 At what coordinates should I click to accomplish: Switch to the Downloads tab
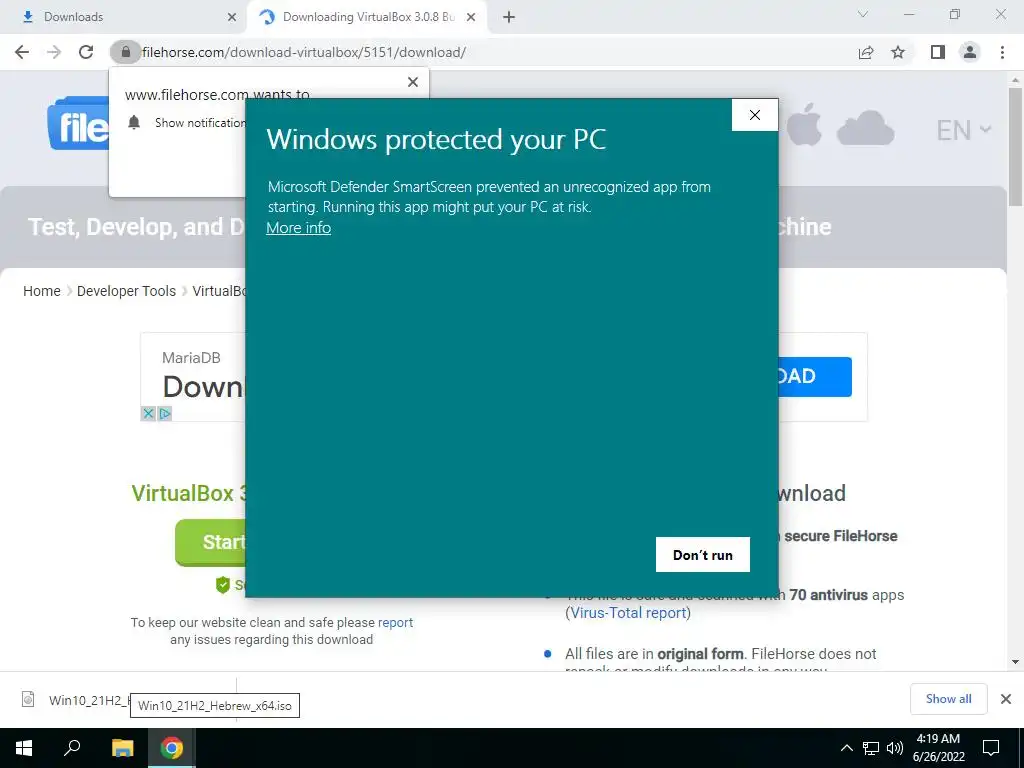coord(124,17)
